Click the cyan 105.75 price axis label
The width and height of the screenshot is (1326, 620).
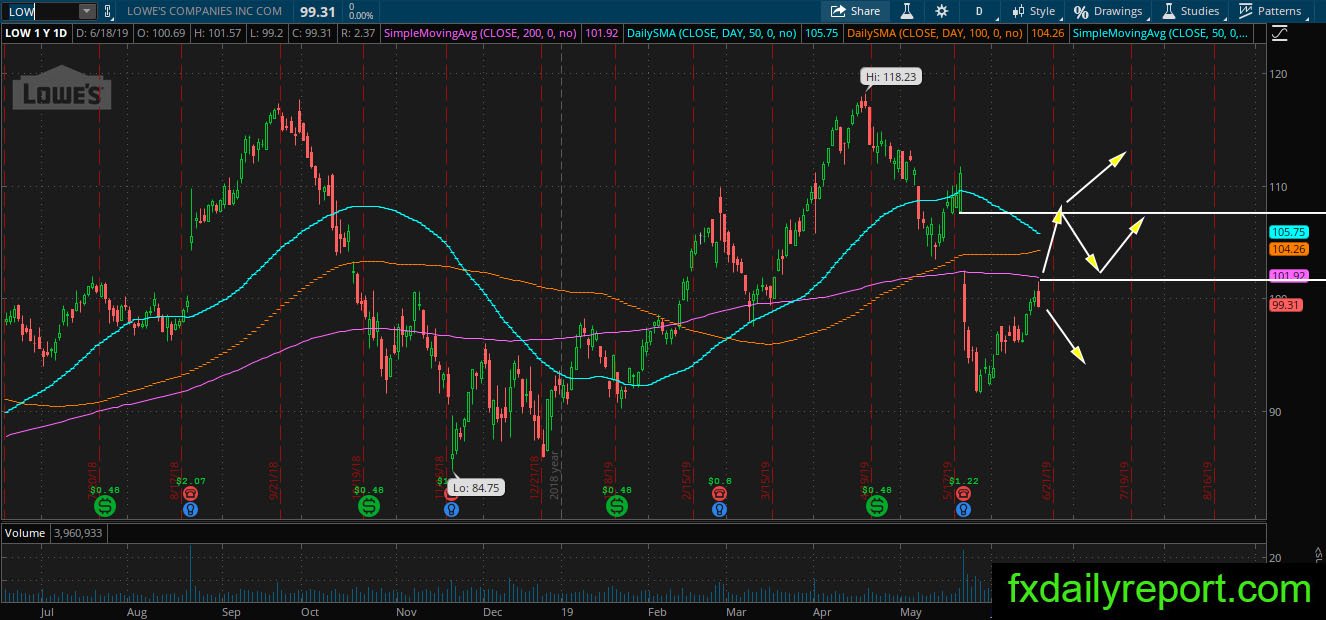point(1288,232)
